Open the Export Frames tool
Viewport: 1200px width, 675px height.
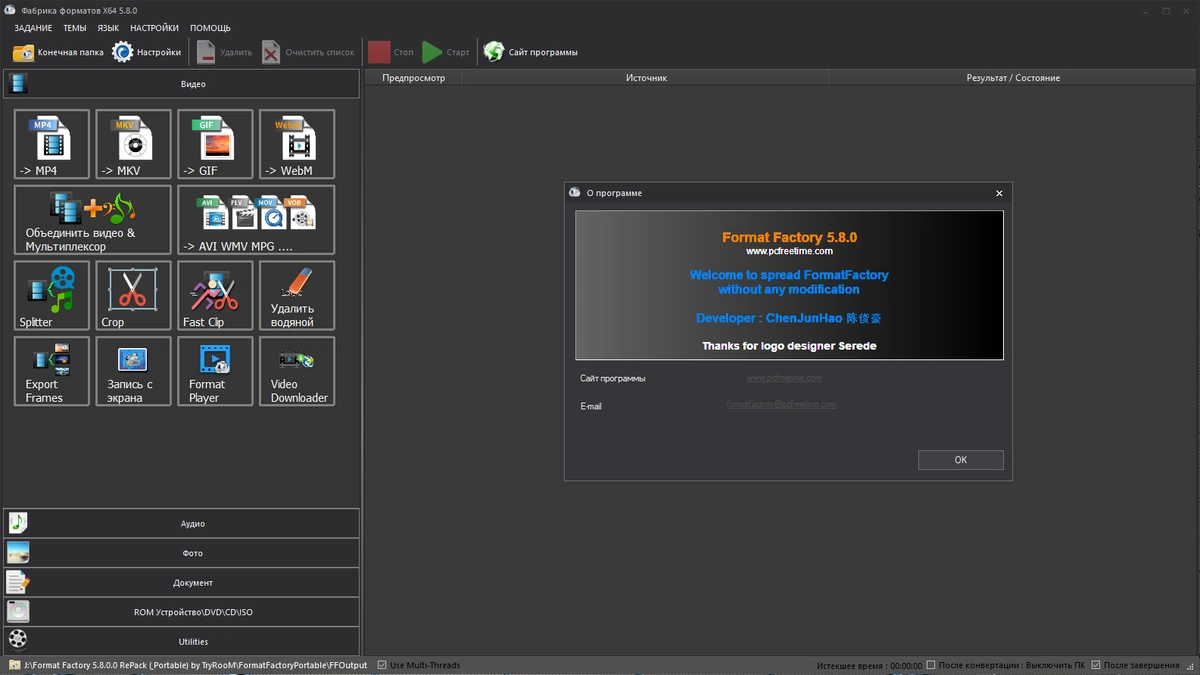coord(52,371)
